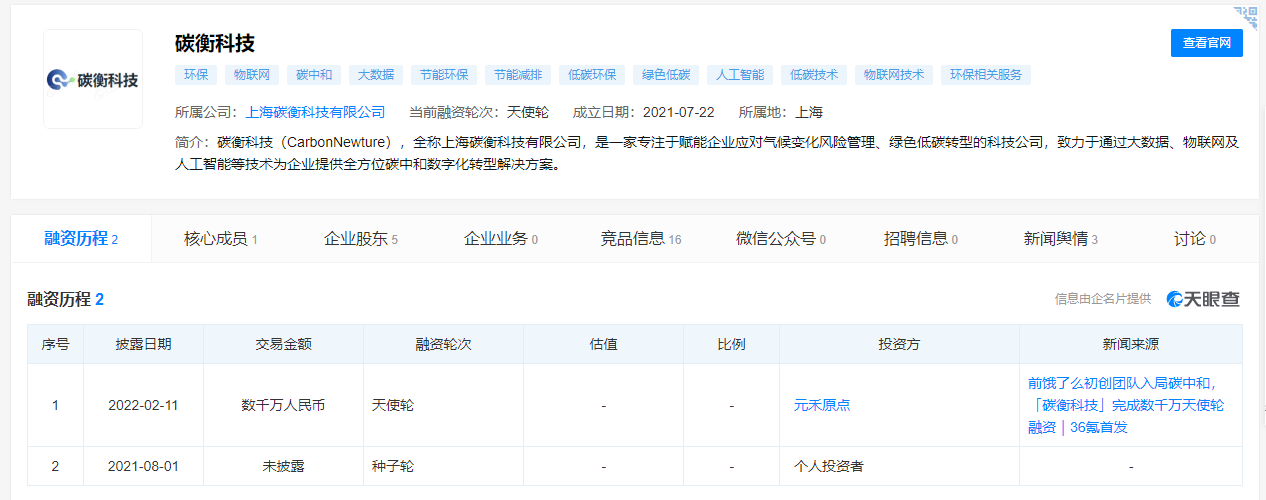Select the 物联网技术 tag
Screen dimensions: 1266x500
[895, 75]
